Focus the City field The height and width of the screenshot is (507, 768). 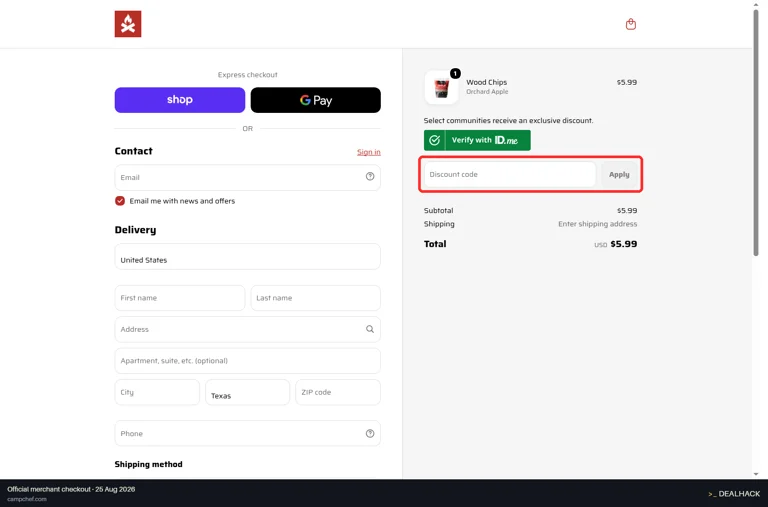pyautogui.click(x=157, y=392)
